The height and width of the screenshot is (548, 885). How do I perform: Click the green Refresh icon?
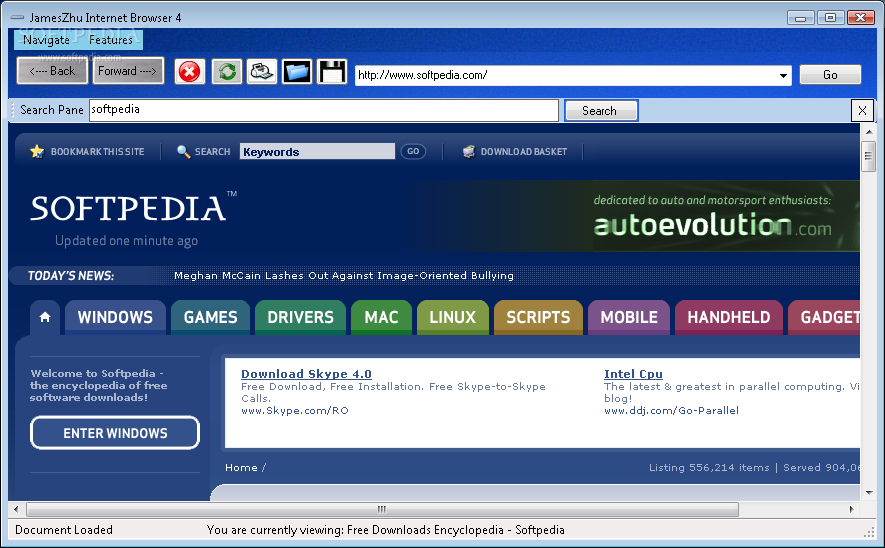pyautogui.click(x=227, y=72)
